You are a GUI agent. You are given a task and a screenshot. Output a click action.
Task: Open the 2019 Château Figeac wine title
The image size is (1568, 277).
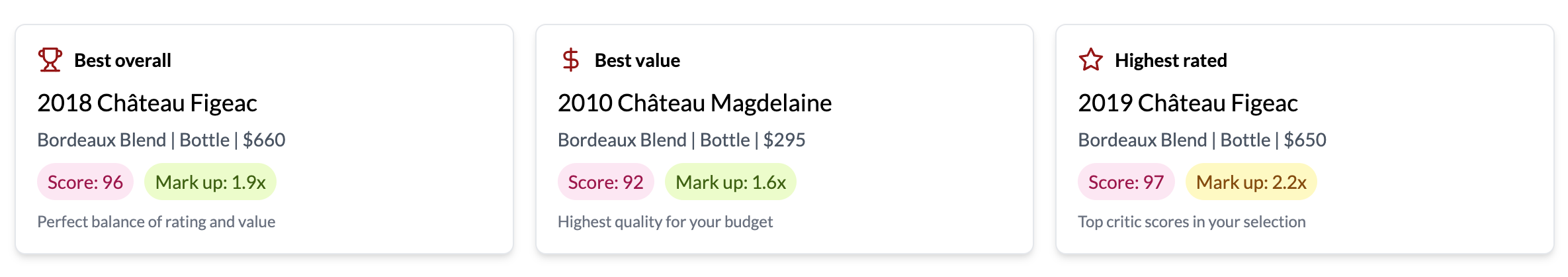click(x=1188, y=103)
